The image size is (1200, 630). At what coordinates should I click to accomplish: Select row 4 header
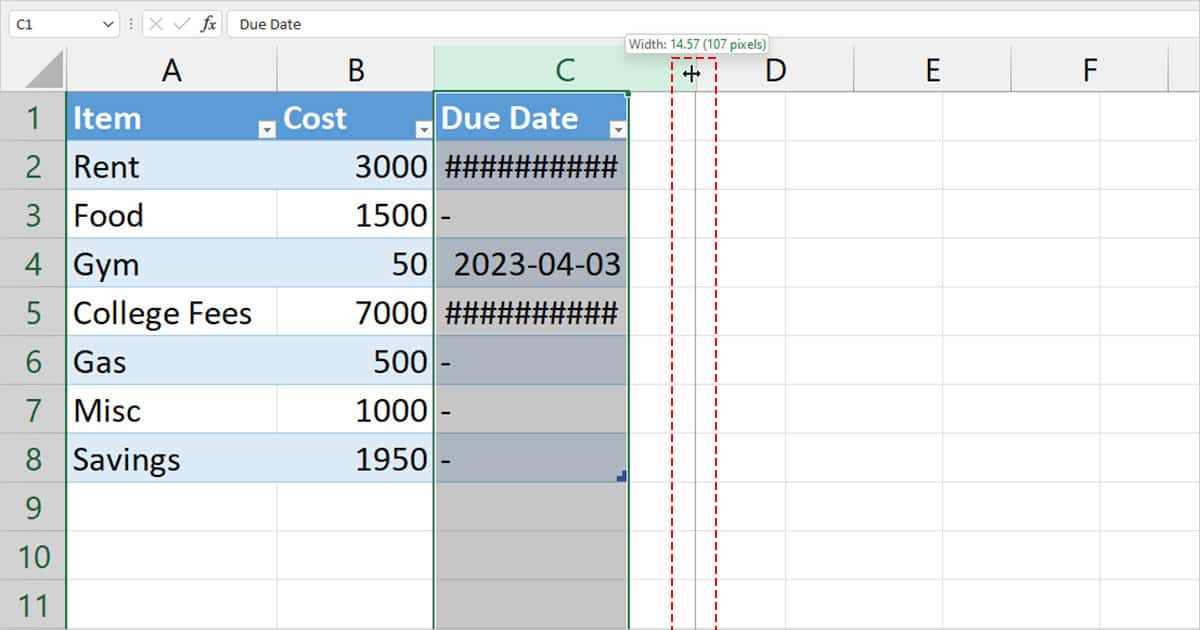point(33,263)
